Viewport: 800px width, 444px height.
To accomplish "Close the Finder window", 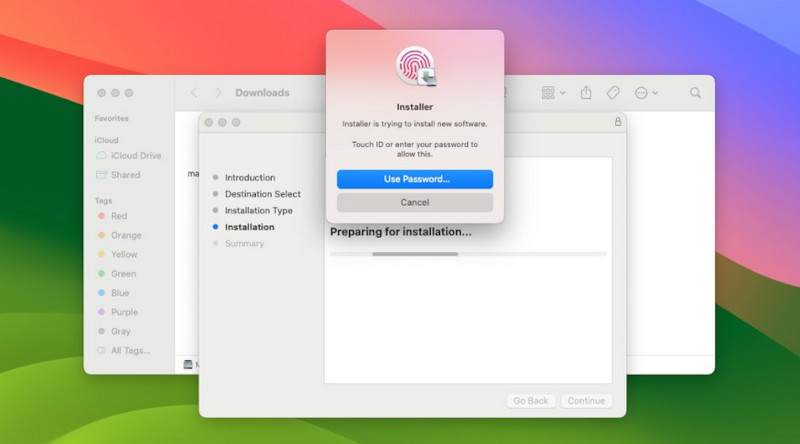I will tap(102, 93).
